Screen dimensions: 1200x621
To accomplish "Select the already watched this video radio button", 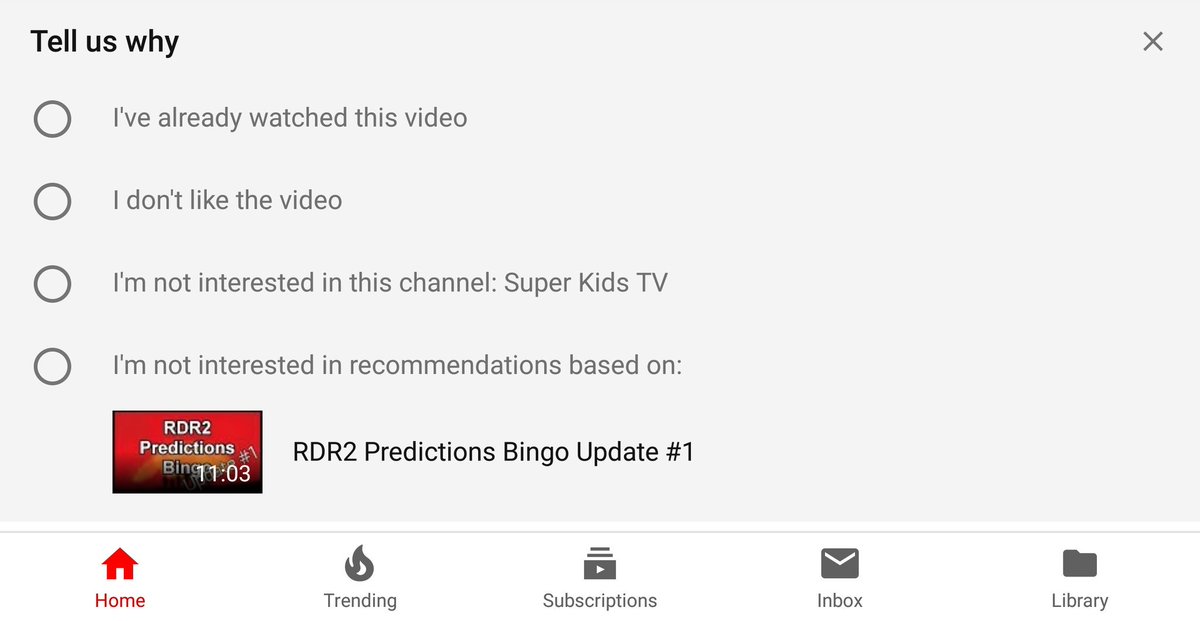I will (52, 118).
